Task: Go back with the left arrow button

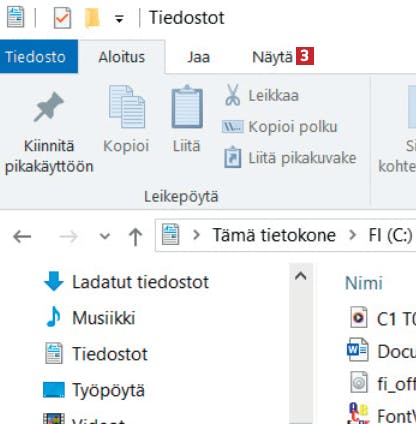Action: tap(22, 237)
